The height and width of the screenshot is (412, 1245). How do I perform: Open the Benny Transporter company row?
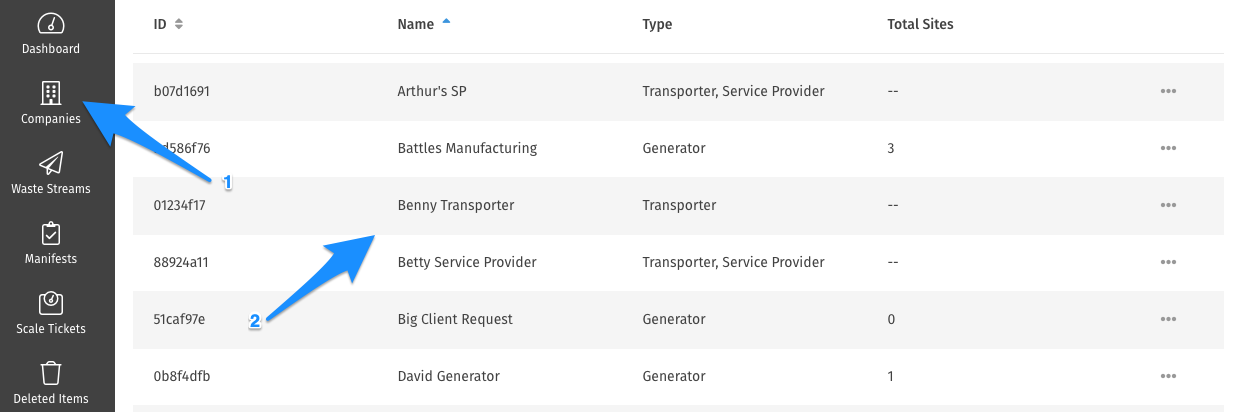(678, 205)
